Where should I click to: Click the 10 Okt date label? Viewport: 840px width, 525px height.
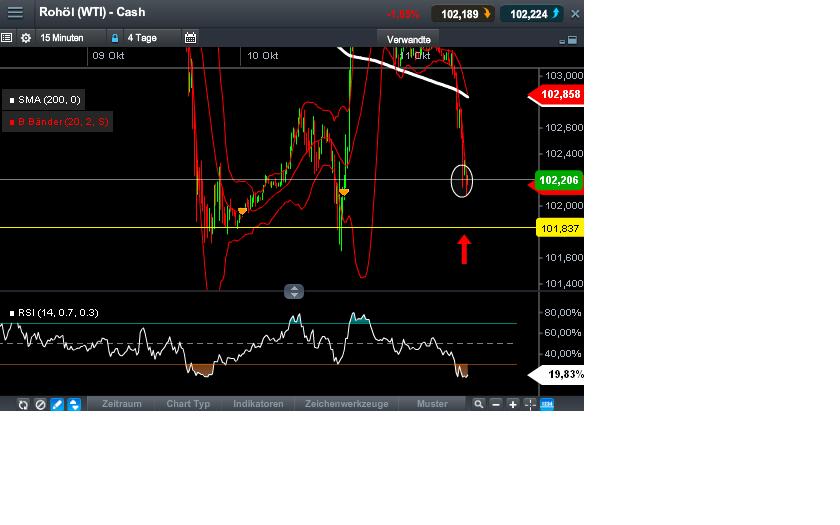[262, 56]
